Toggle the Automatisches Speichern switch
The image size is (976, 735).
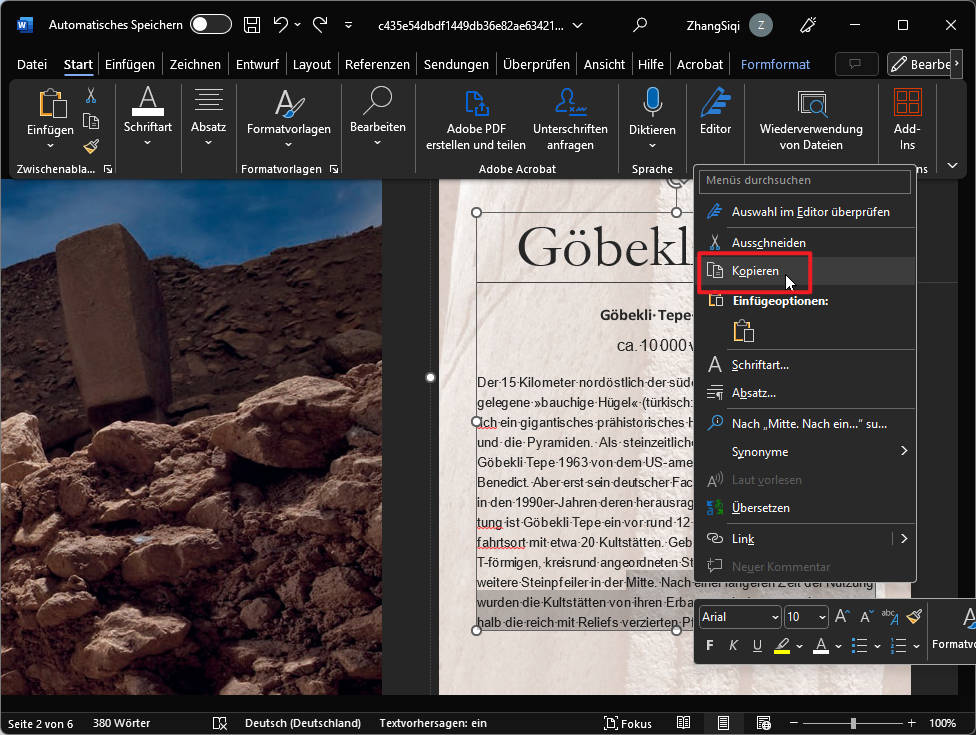tap(211, 25)
